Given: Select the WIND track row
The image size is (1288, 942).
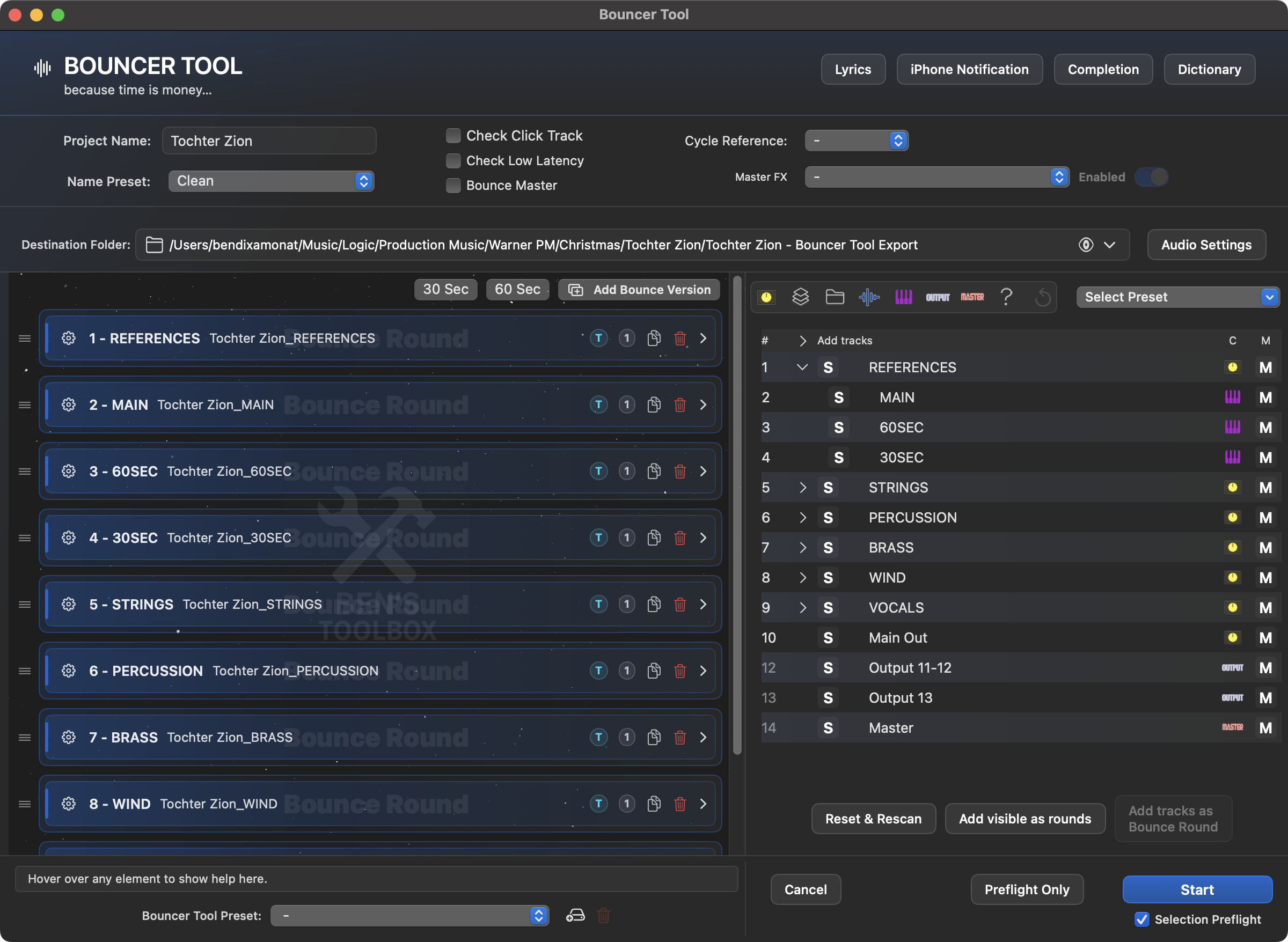Looking at the screenshot, I should coord(1021,578).
